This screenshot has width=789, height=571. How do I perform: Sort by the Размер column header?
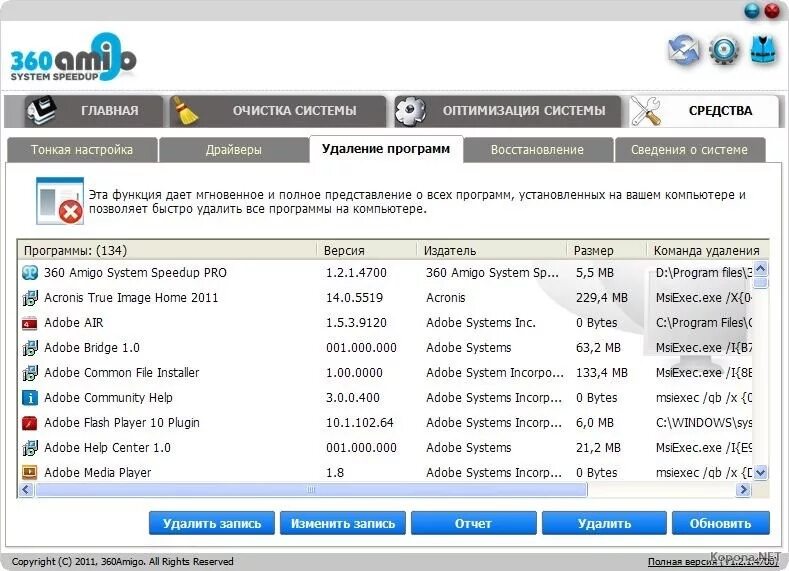point(607,251)
